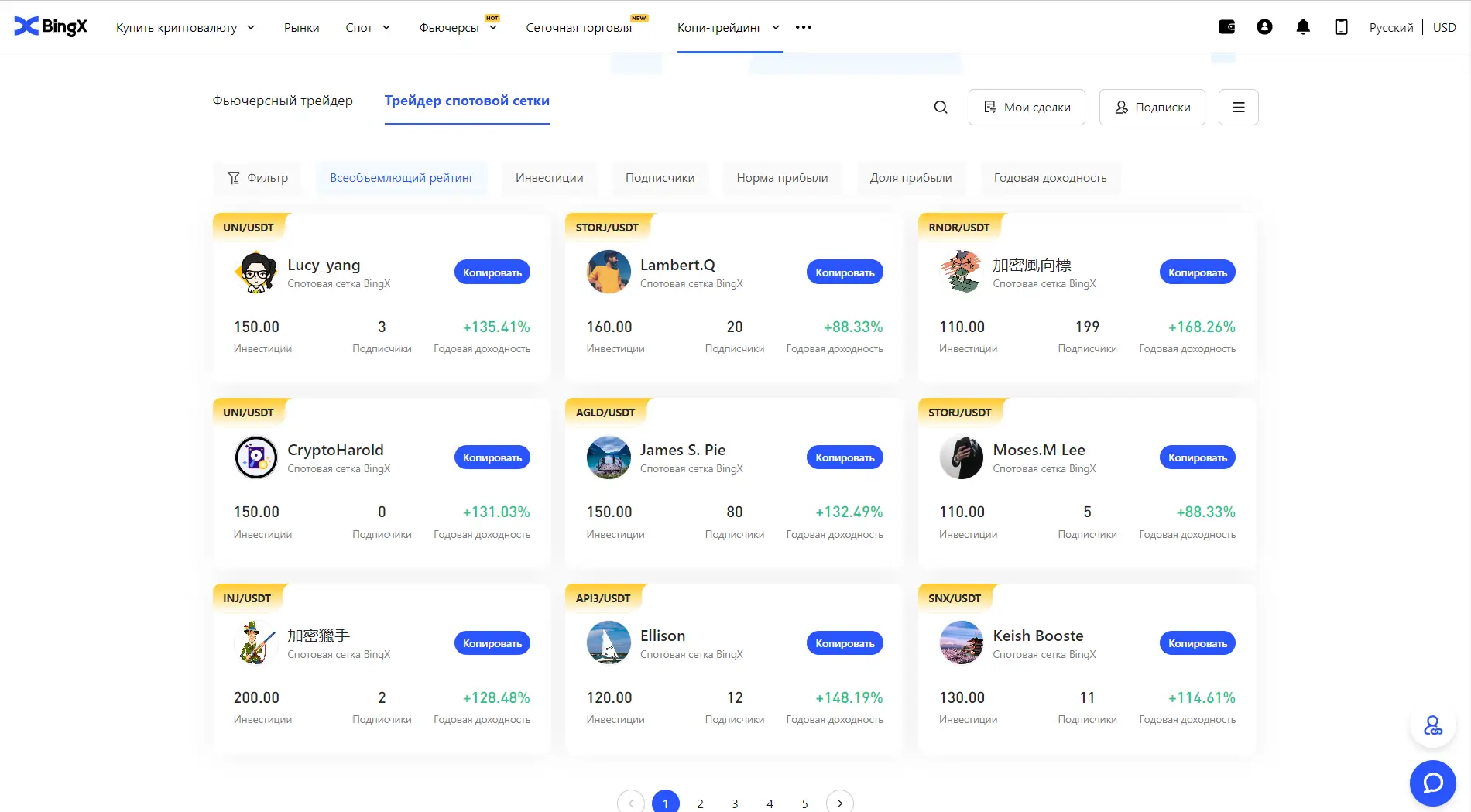
Task: Open the user profile account icon
Action: (x=1264, y=27)
